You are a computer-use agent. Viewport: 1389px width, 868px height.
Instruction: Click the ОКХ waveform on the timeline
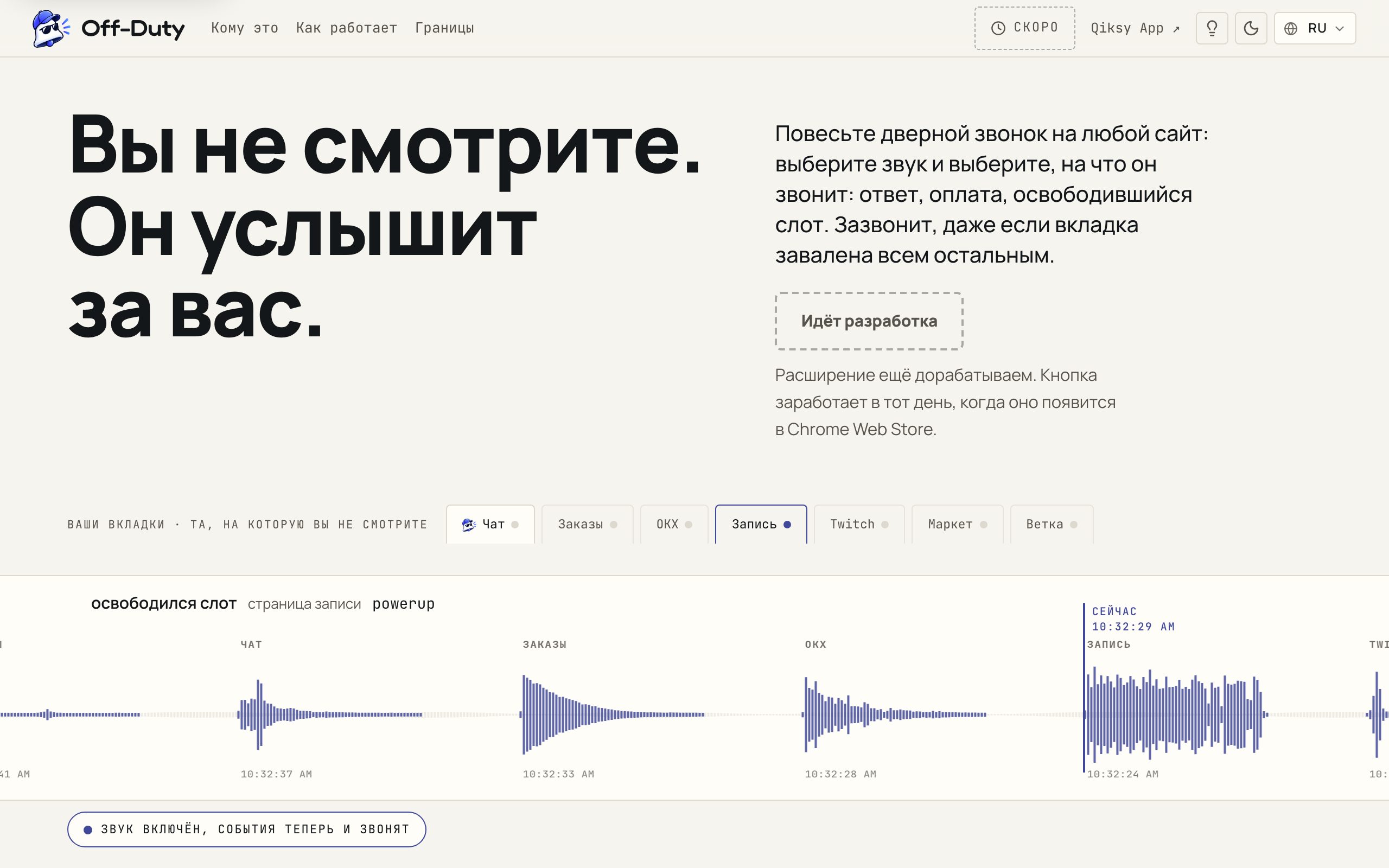894,714
